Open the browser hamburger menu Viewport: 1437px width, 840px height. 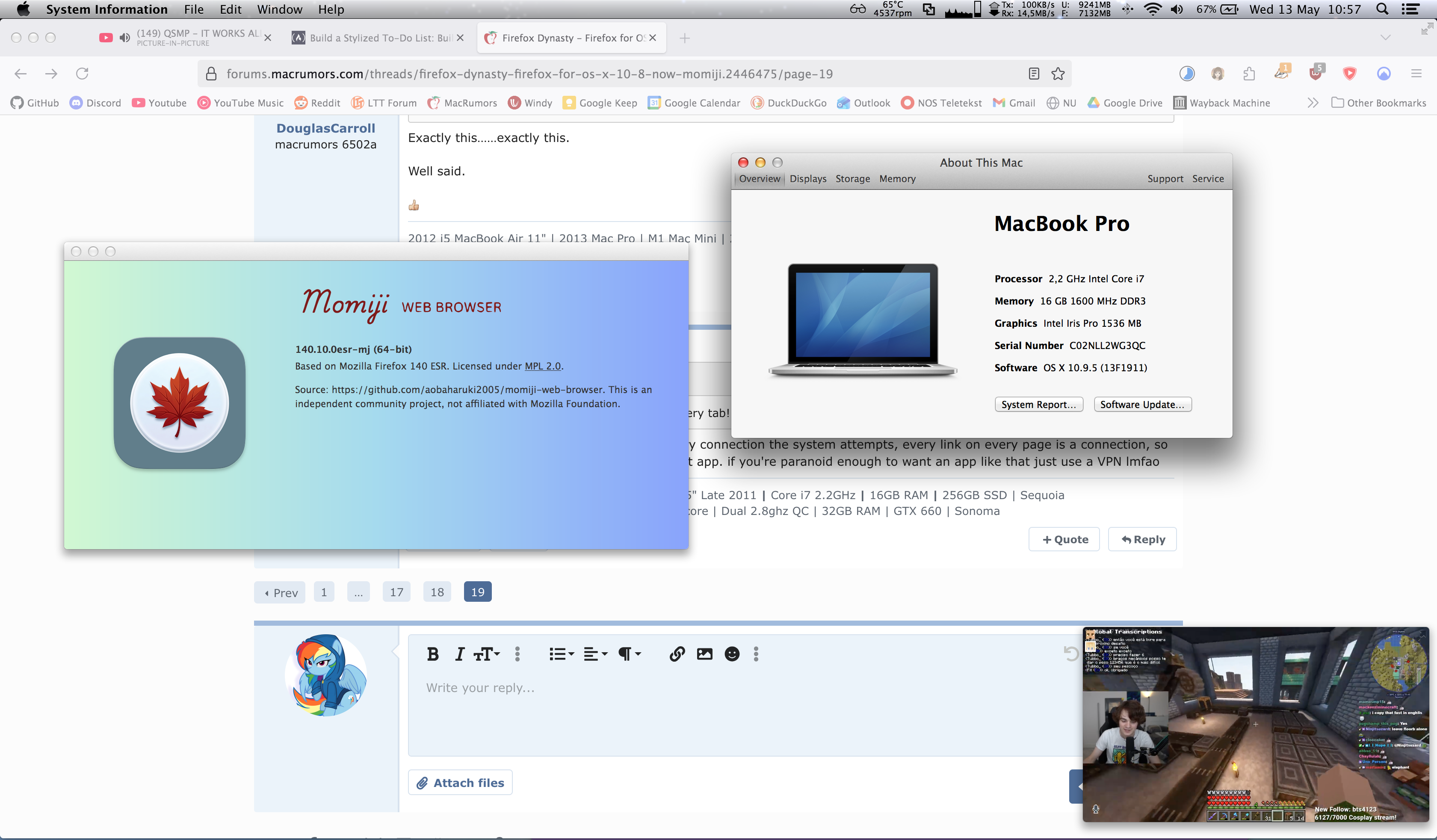click(1416, 74)
